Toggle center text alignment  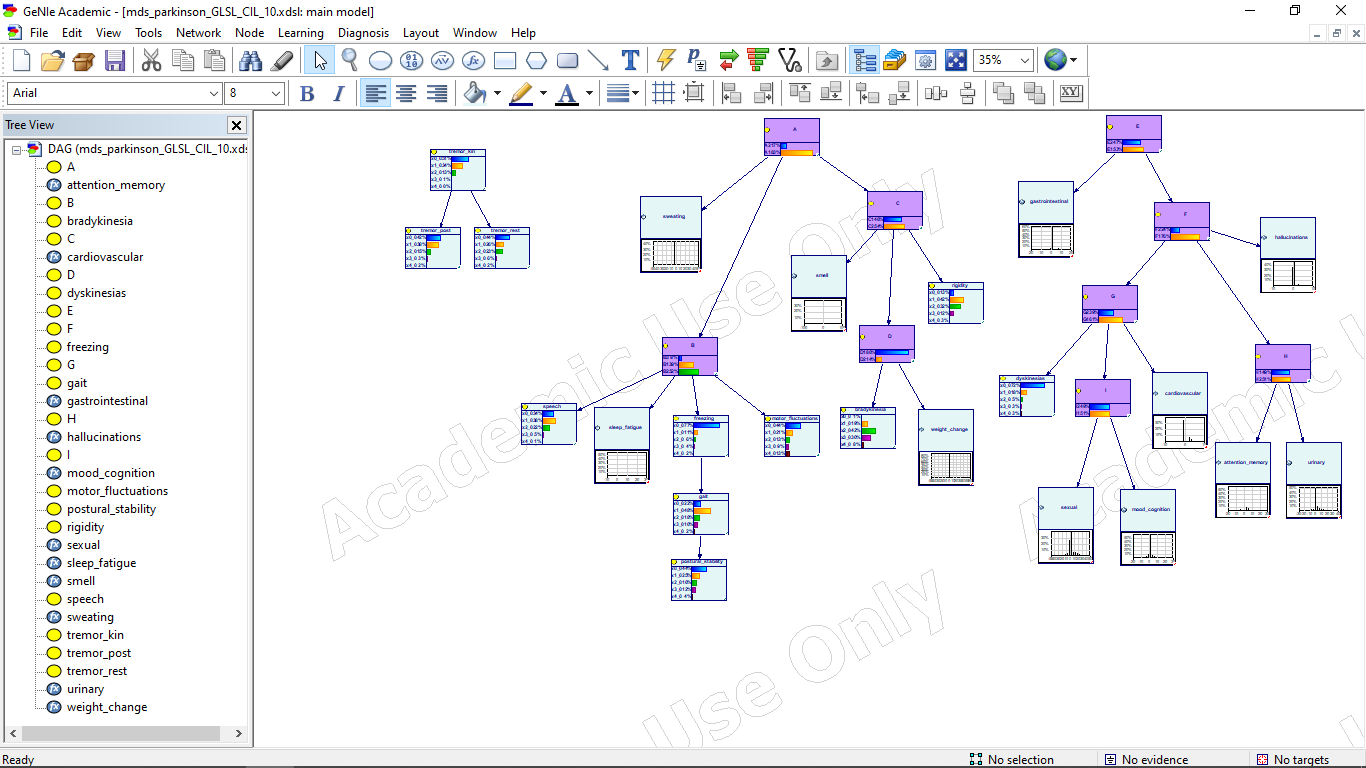click(406, 93)
